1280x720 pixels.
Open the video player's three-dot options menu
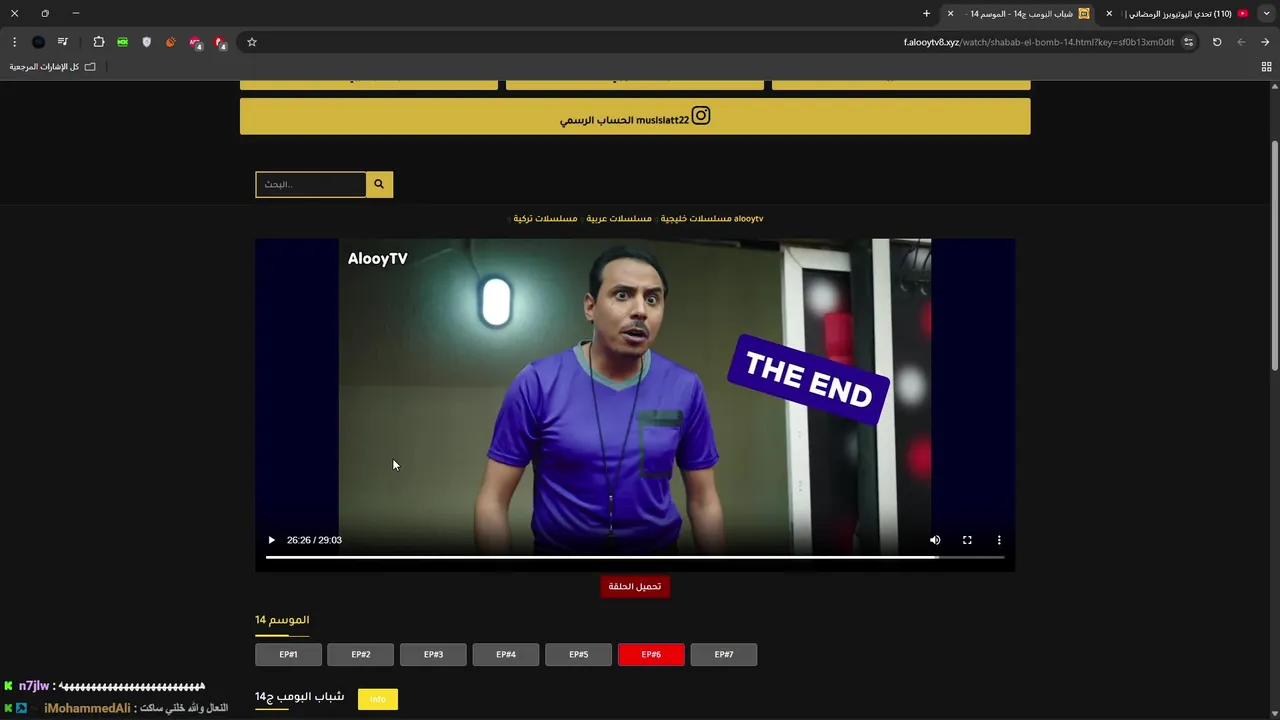999,540
